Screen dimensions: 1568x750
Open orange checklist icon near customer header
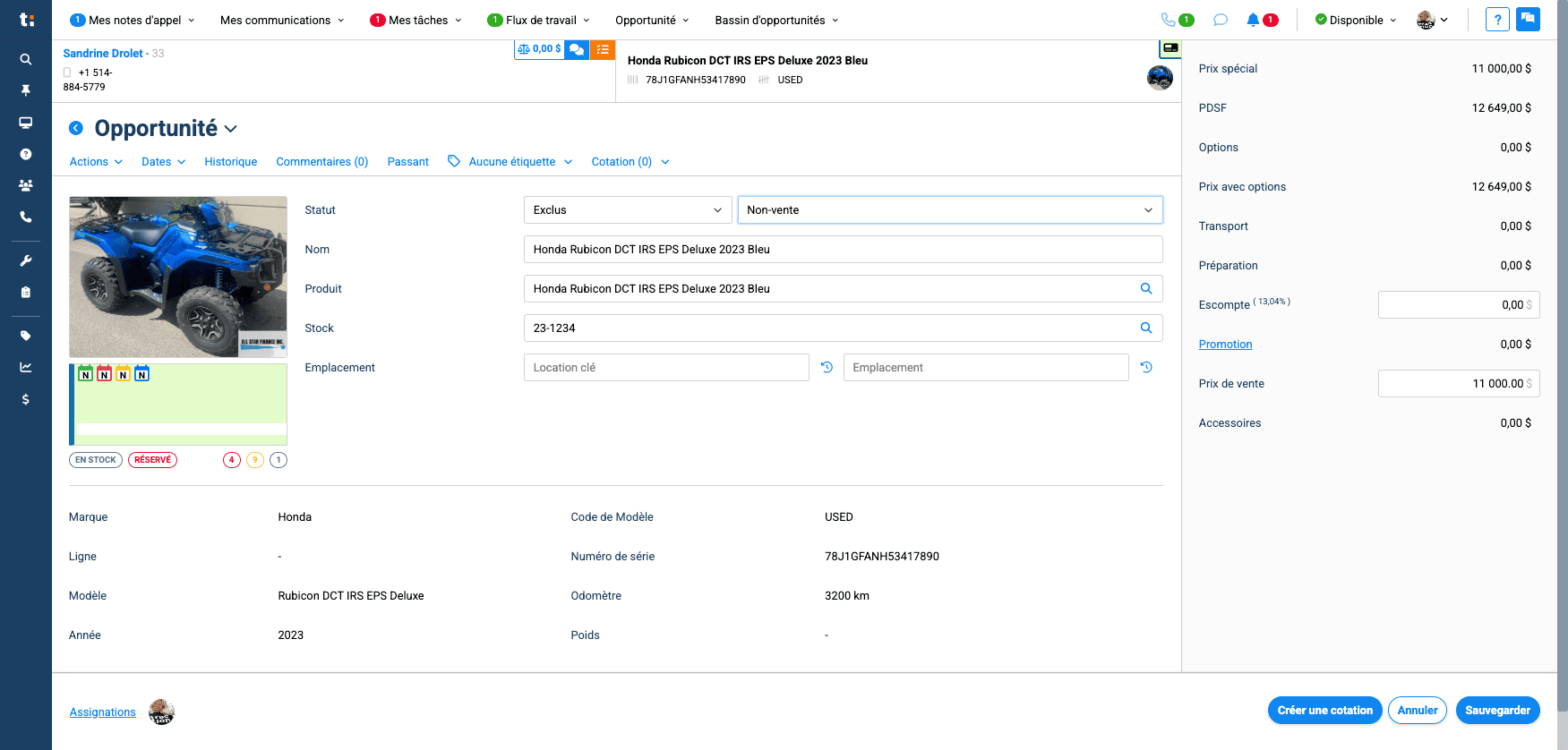click(x=603, y=49)
